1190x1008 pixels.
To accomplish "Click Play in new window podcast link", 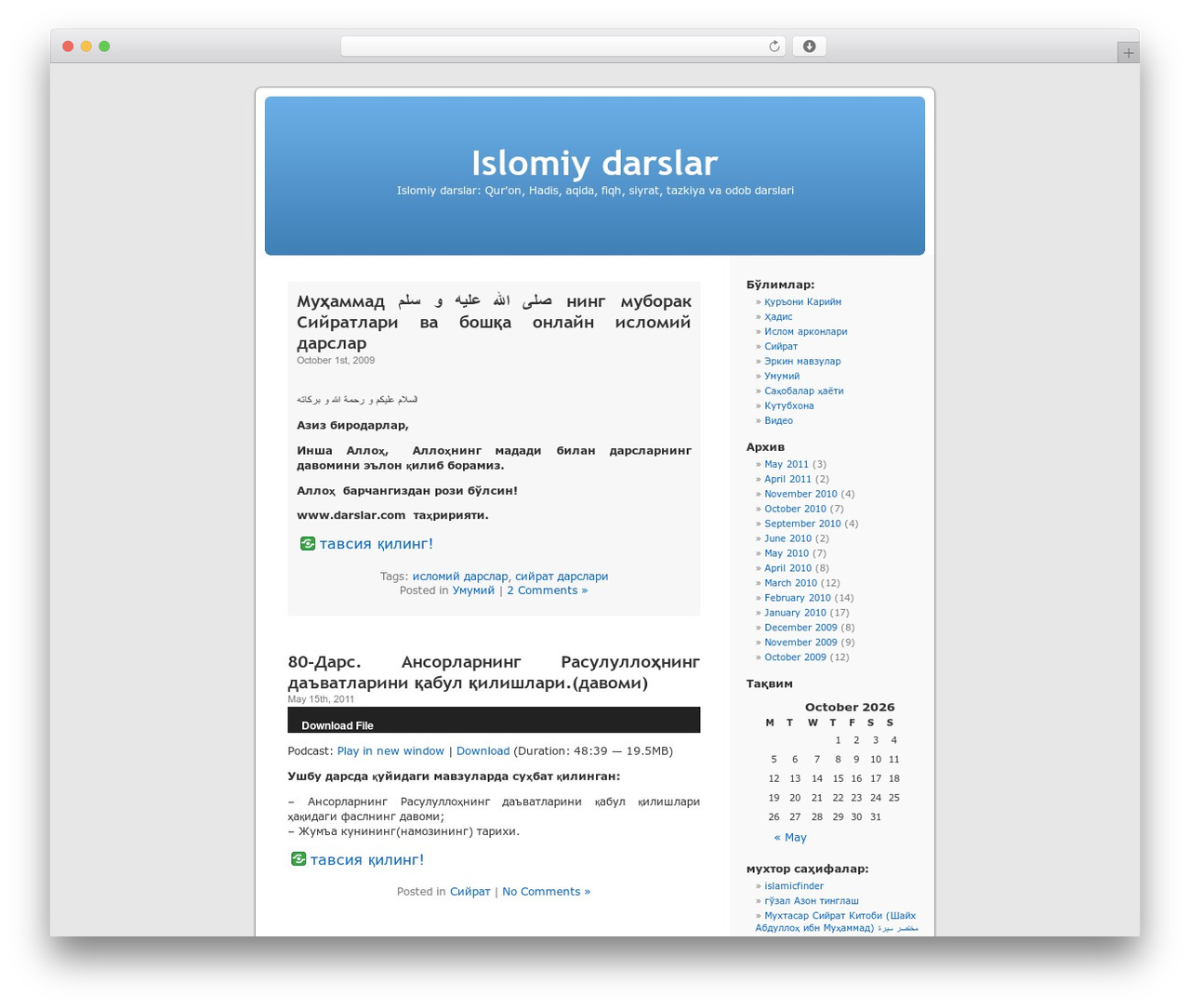I will [x=390, y=751].
